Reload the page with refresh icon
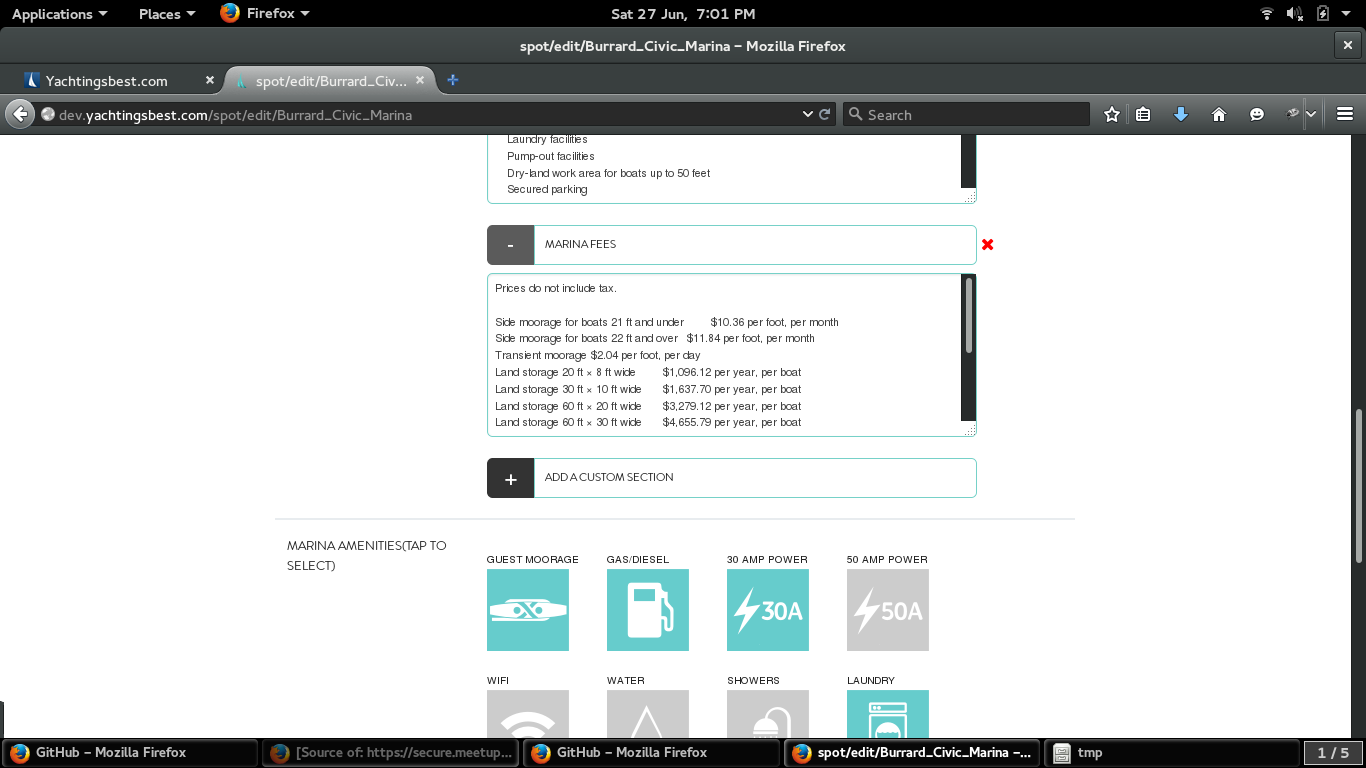Viewport: 1366px width, 768px height. click(825, 115)
